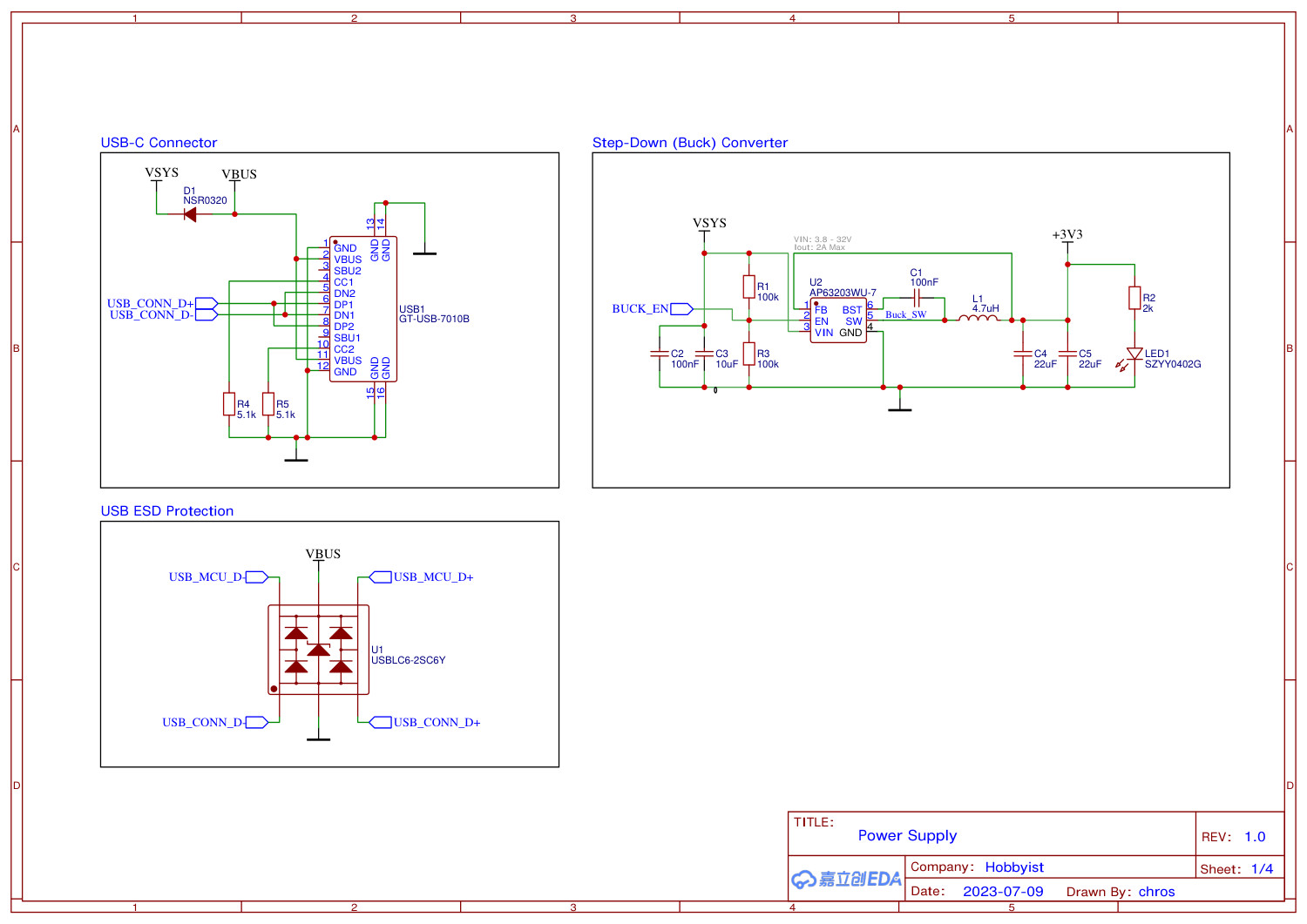Select the USB1 GT-USB-7010B connector symbol
This screenshot has height=924, width=1307.
pyautogui.click(x=362, y=309)
